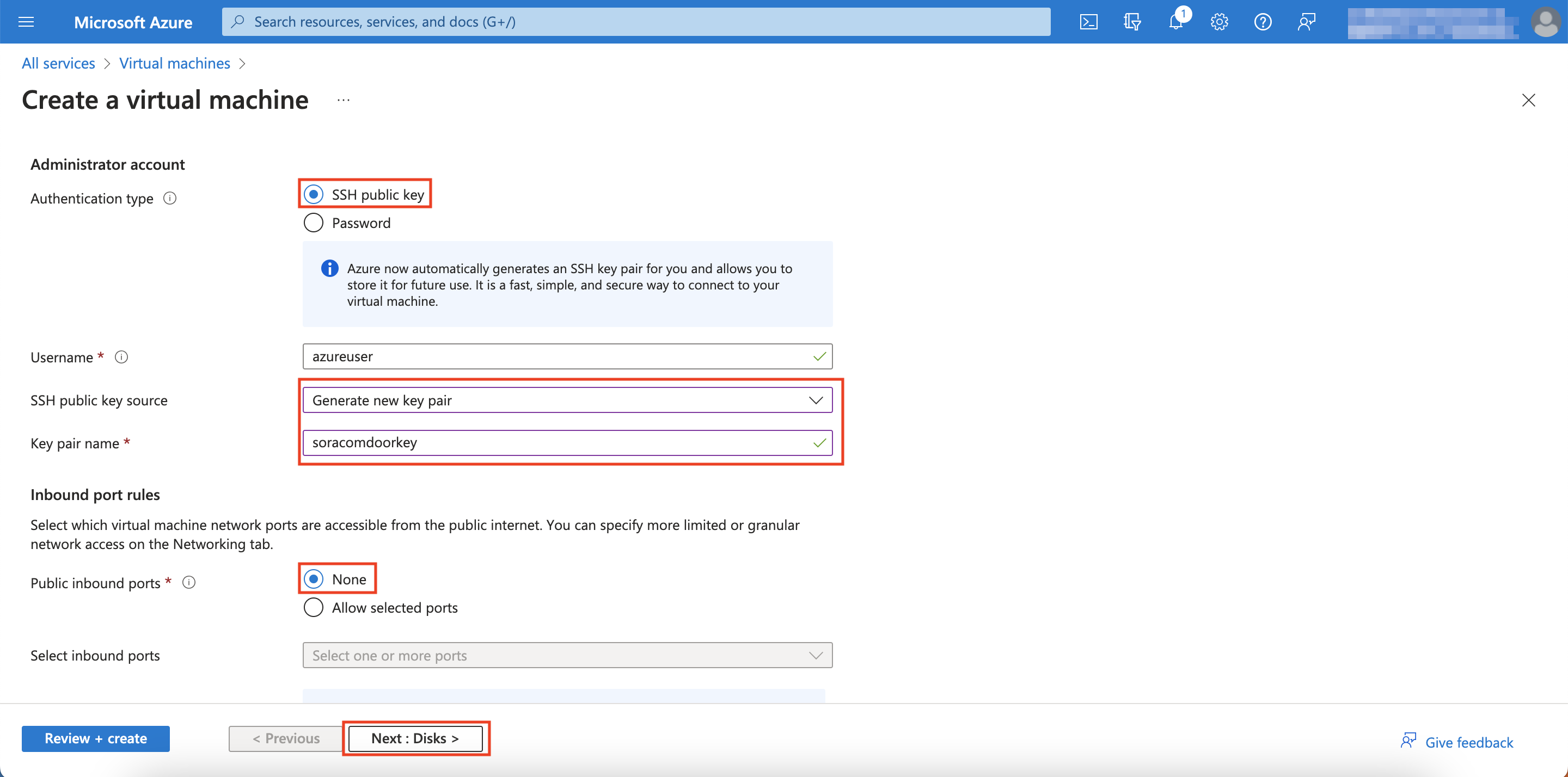
Task: Open the portal hamburger menu
Action: (26, 21)
